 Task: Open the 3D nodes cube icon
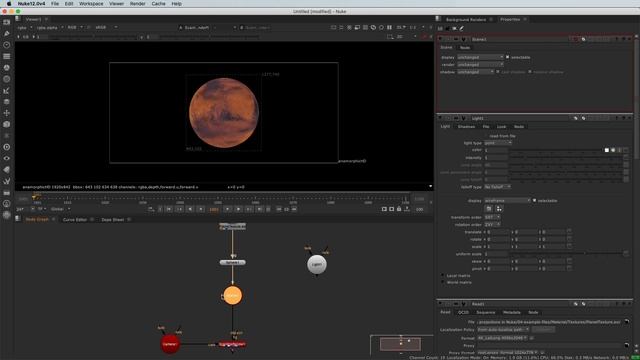7,124
